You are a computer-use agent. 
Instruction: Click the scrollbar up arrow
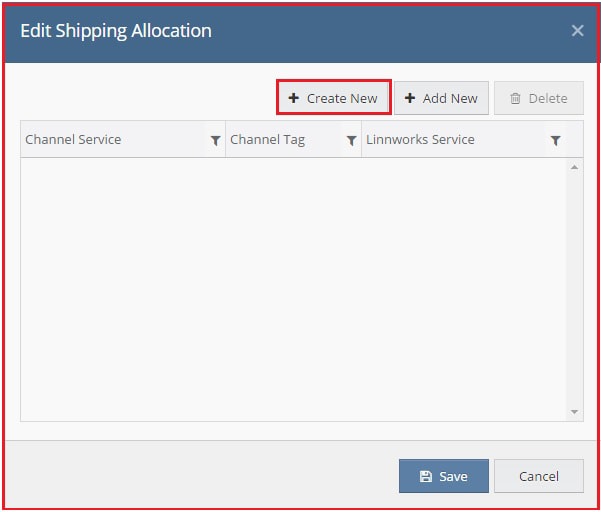tap(574, 167)
